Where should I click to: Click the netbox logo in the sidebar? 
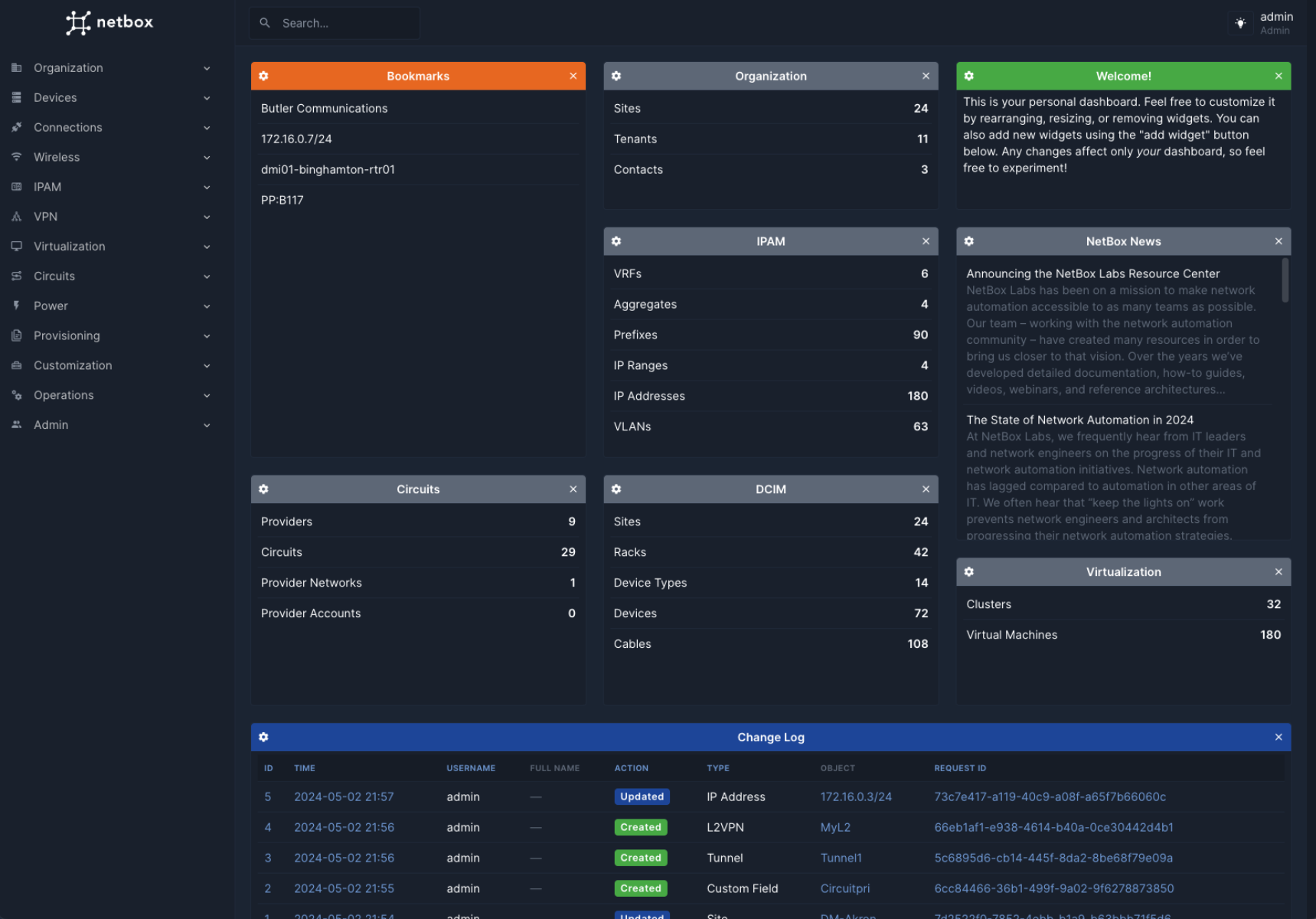109,23
